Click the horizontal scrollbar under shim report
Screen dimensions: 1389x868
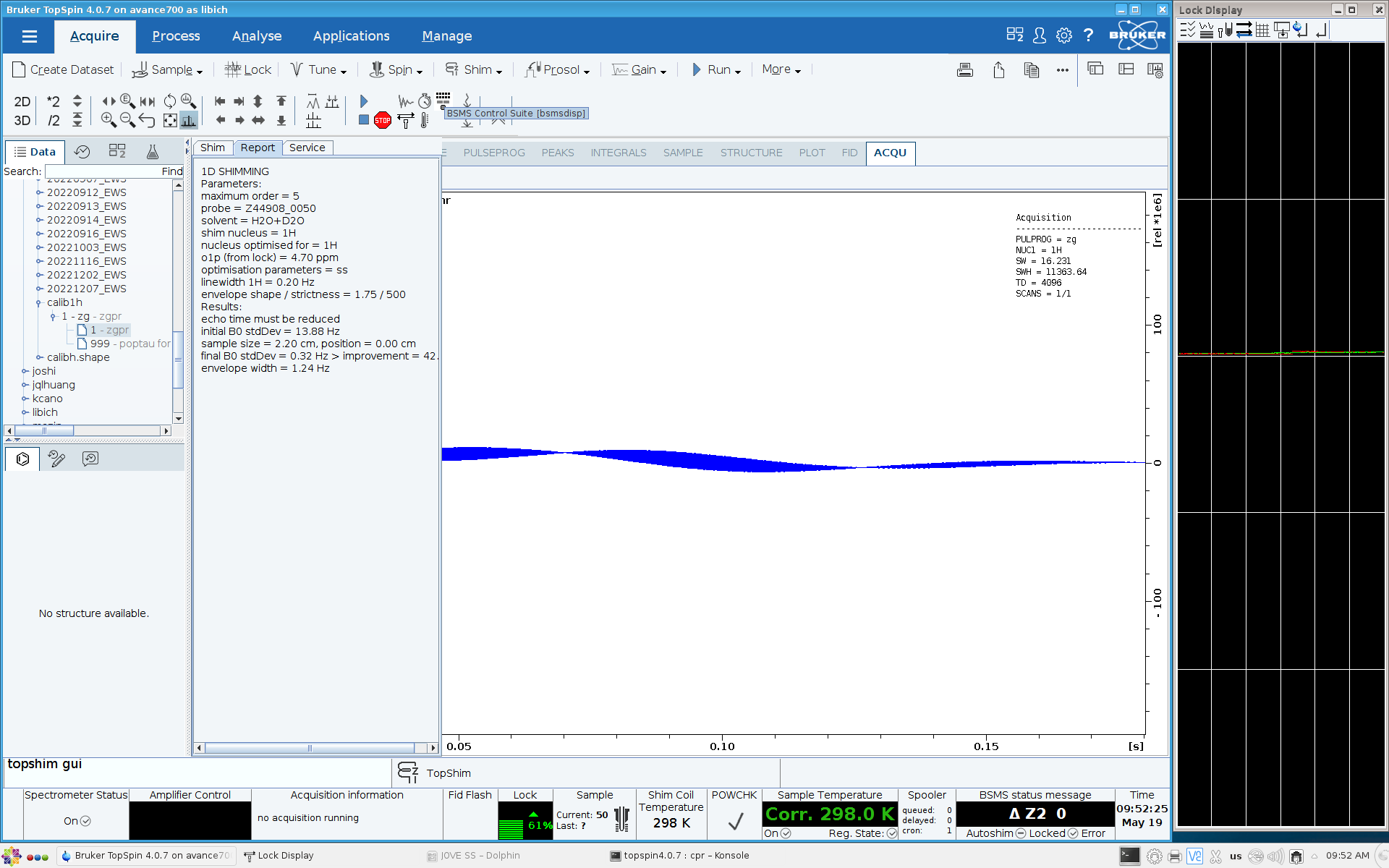point(309,748)
